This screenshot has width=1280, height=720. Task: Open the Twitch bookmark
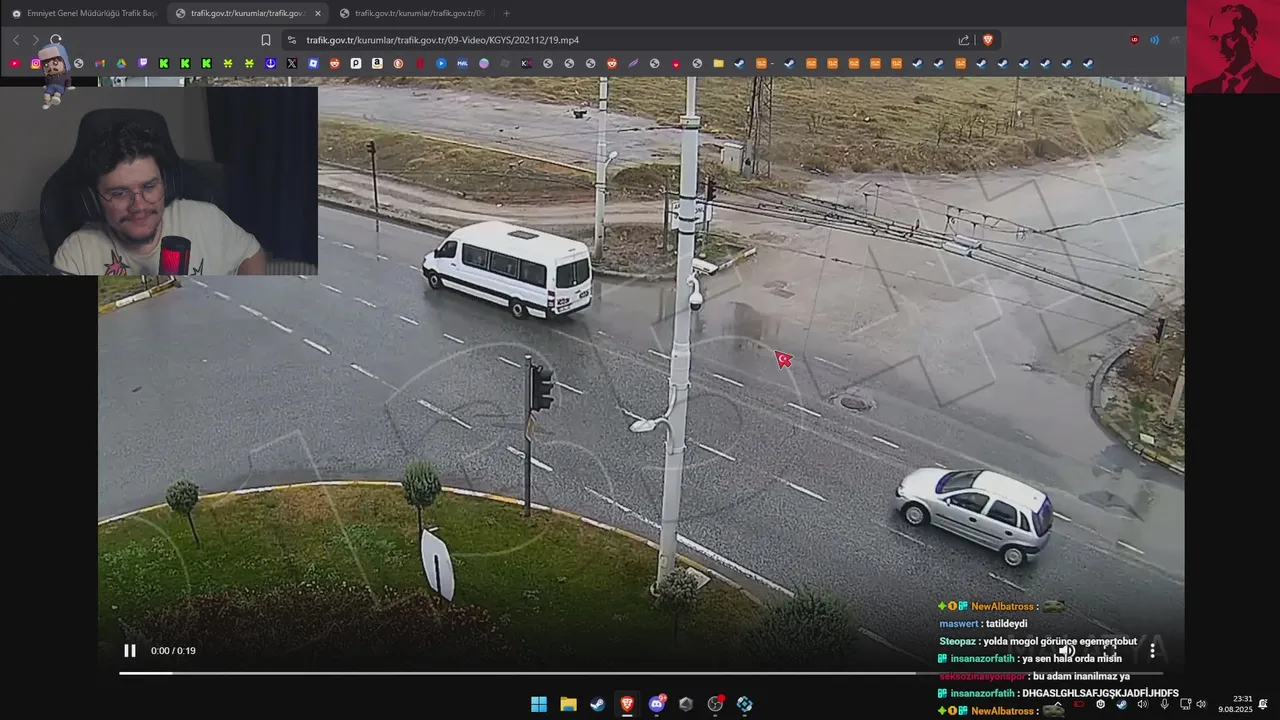143,63
